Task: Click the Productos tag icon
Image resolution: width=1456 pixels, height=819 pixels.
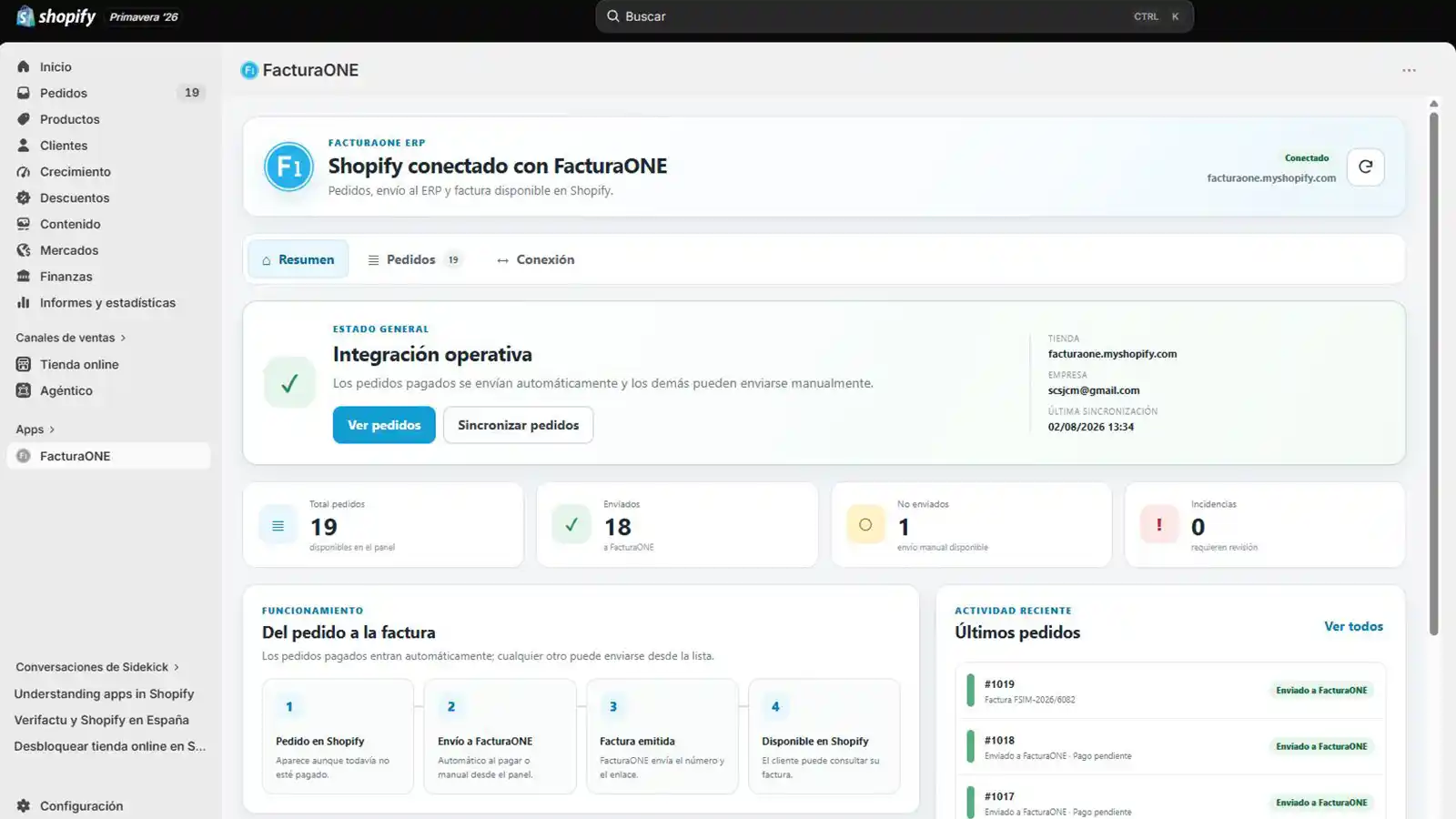Action: pyautogui.click(x=24, y=119)
